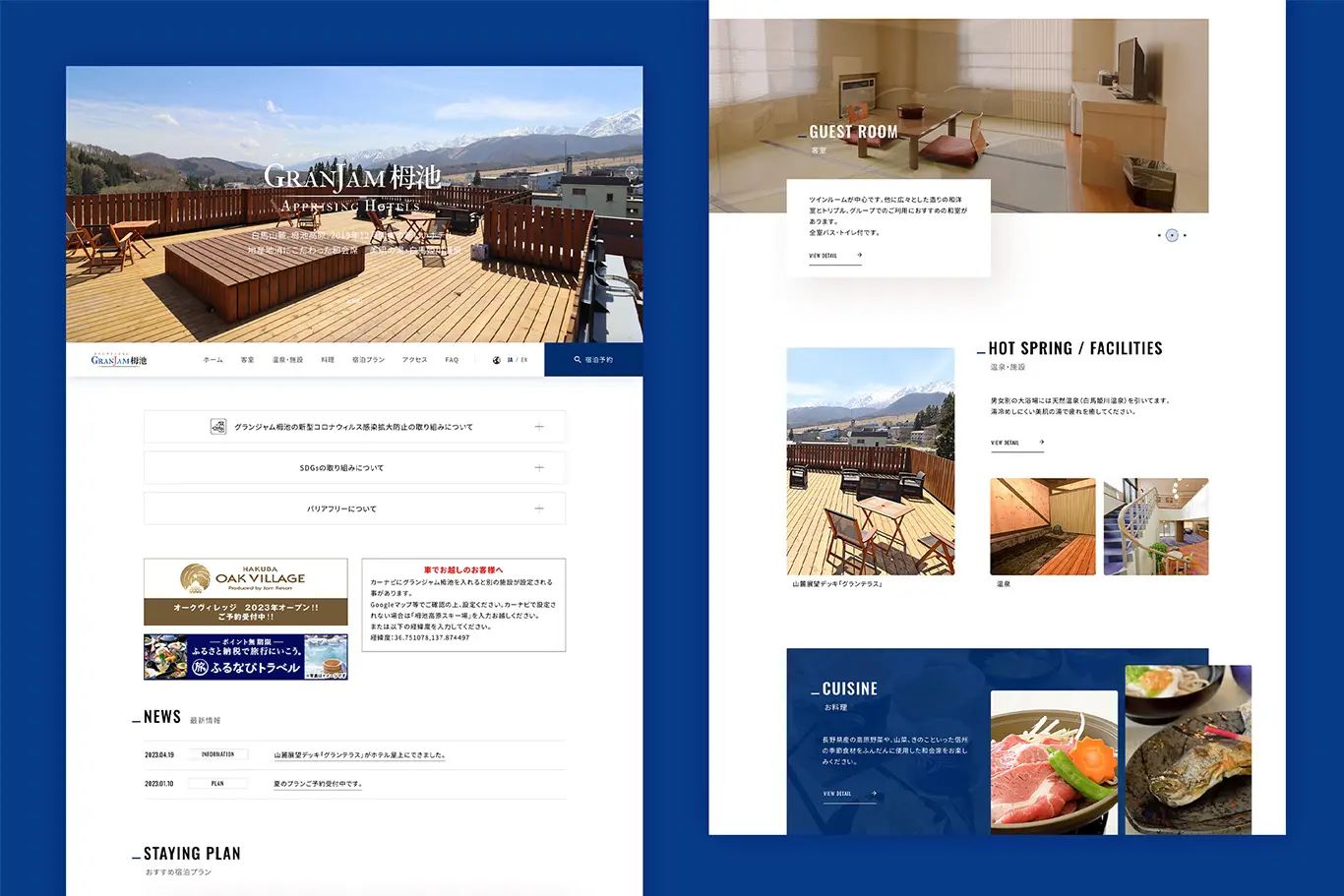Click the HOT SPRING / FACILITIES heading

tap(1075, 348)
